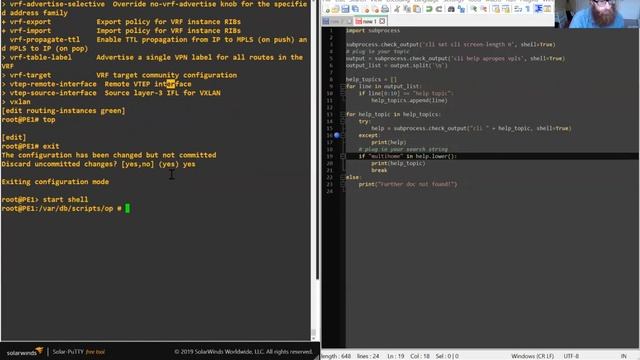The image size is (640, 360).
Task: Close the 'new 1' tab with its X
Action: [382, 21]
